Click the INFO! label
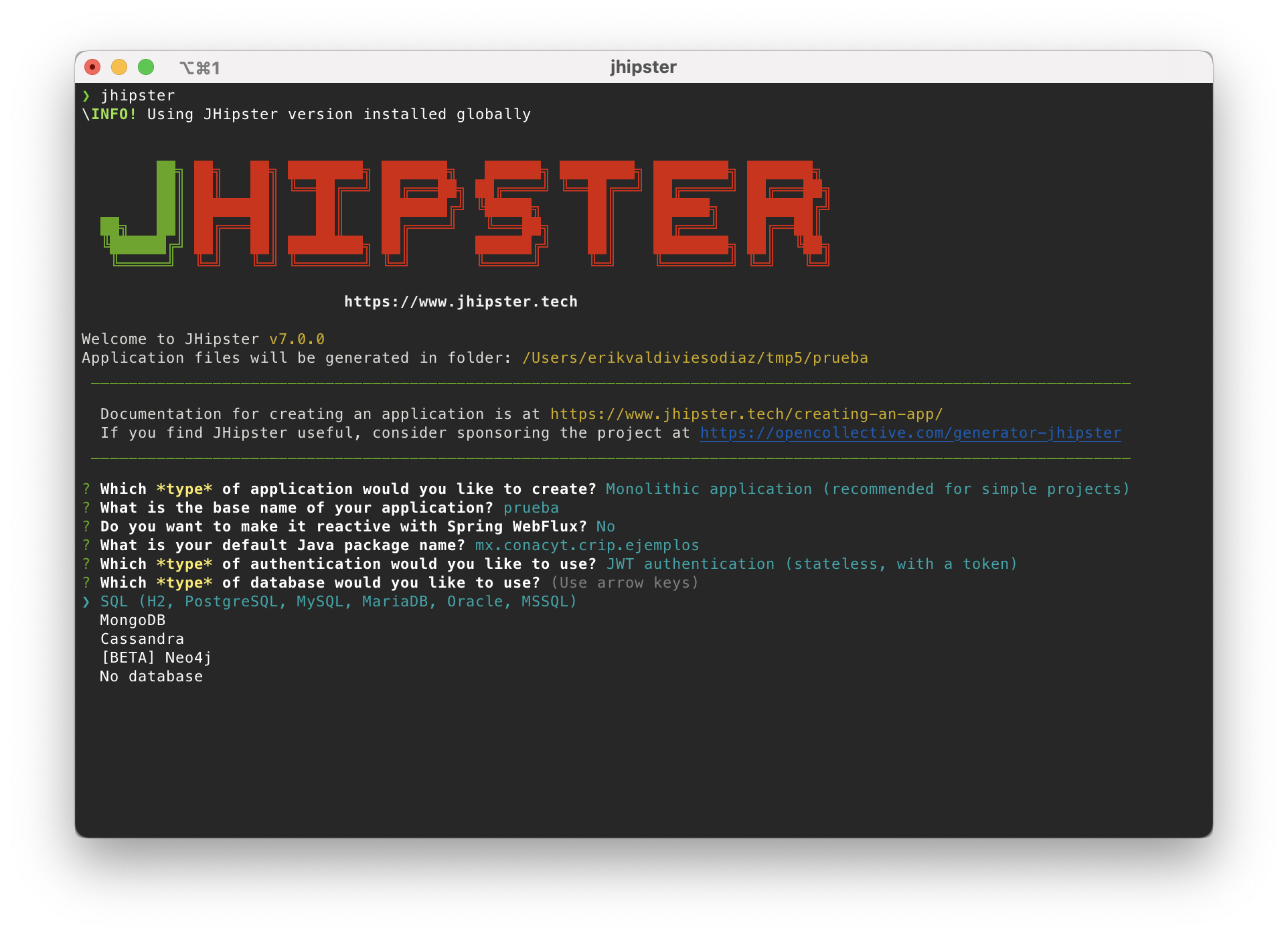 point(114,114)
